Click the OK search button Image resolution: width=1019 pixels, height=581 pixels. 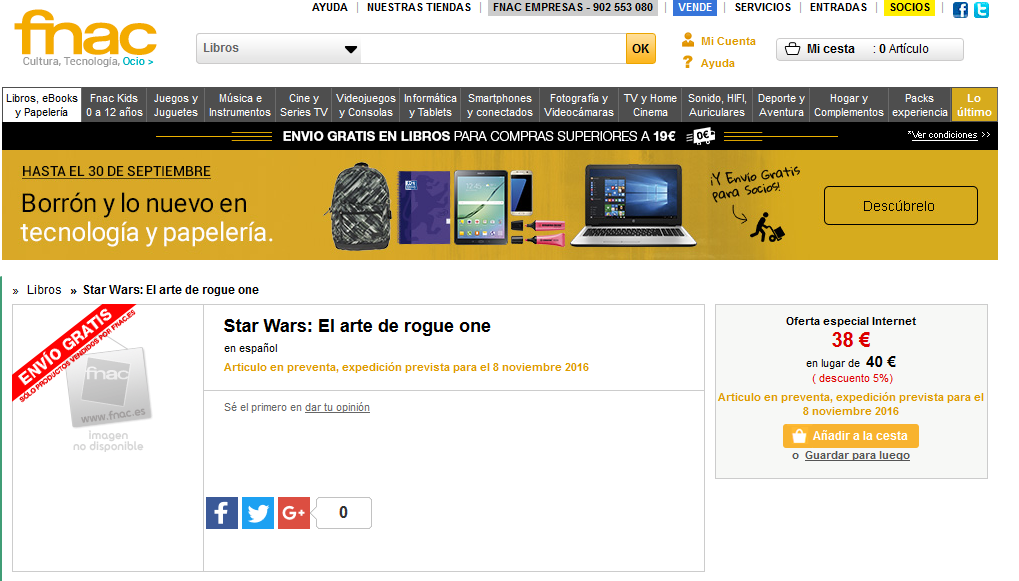(641, 49)
